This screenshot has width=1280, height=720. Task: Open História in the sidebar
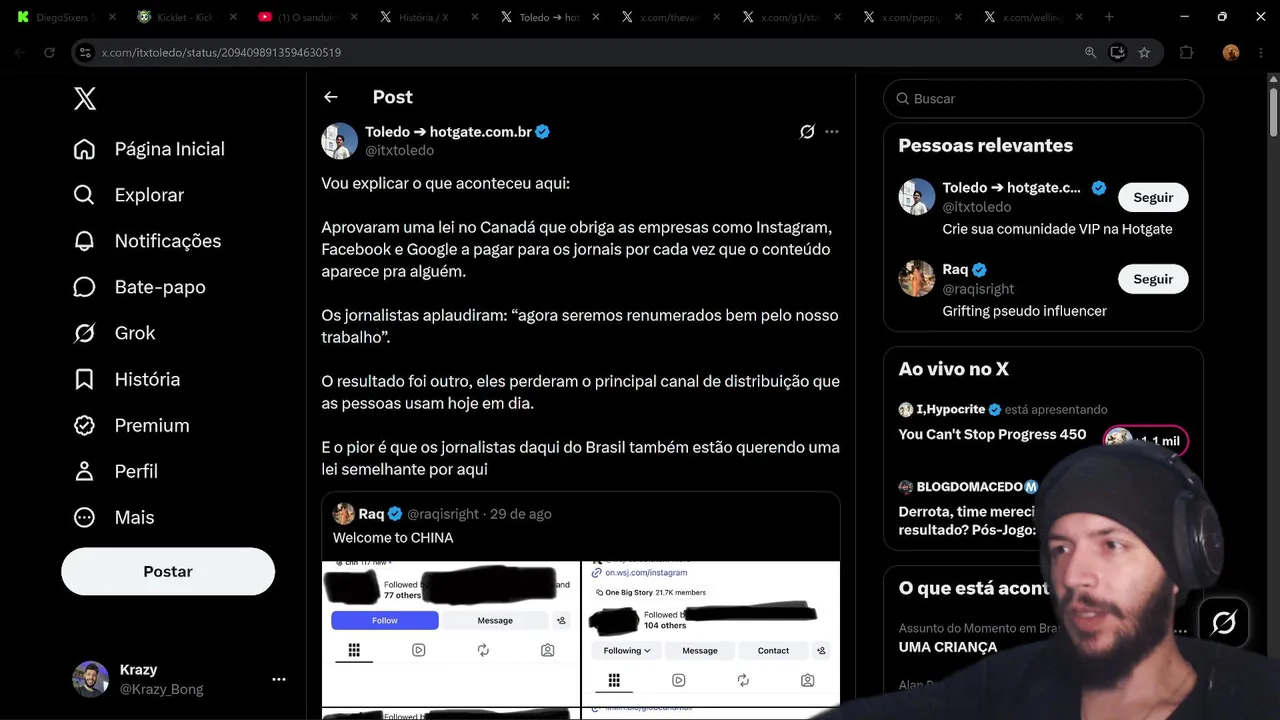pyautogui.click(x=126, y=379)
